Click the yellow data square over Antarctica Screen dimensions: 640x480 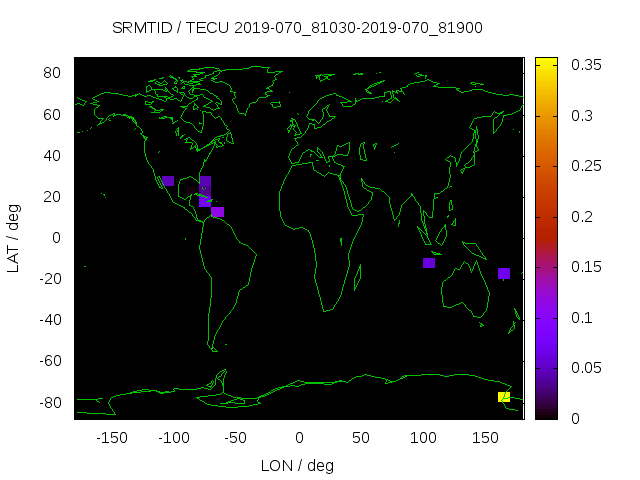(x=504, y=397)
